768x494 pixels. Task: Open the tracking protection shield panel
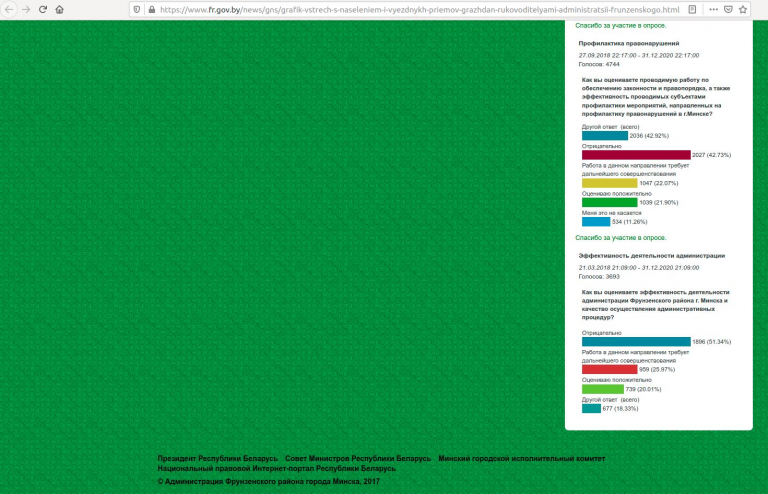pyautogui.click(x=136, y=9)
